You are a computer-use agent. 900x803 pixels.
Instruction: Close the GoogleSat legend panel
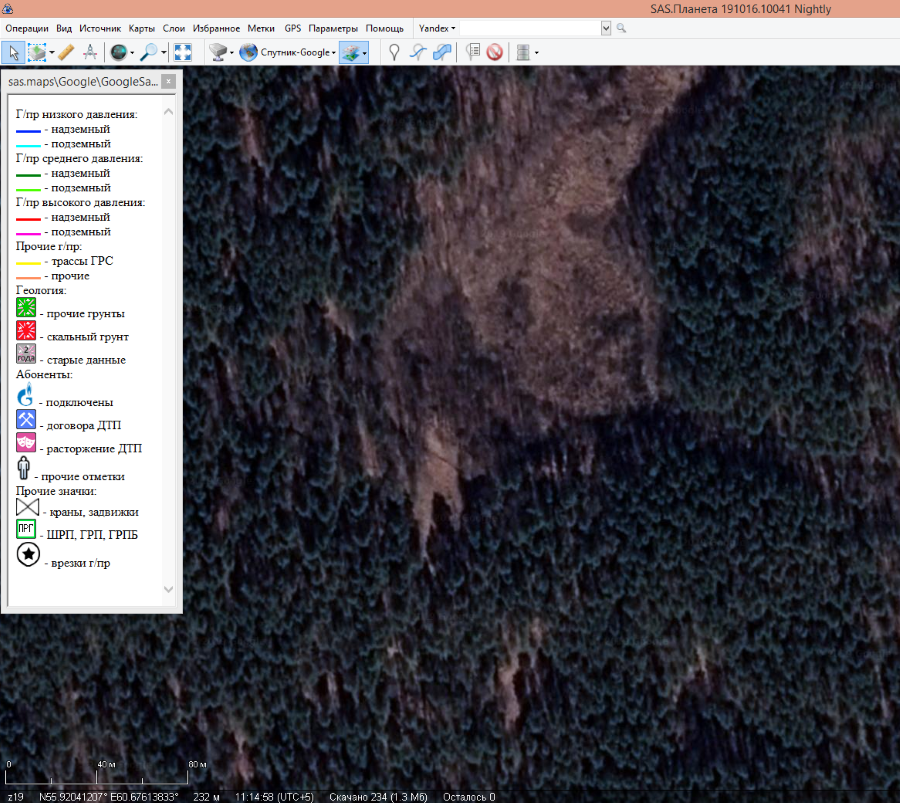pyautogui.click(x=168, y=81)
